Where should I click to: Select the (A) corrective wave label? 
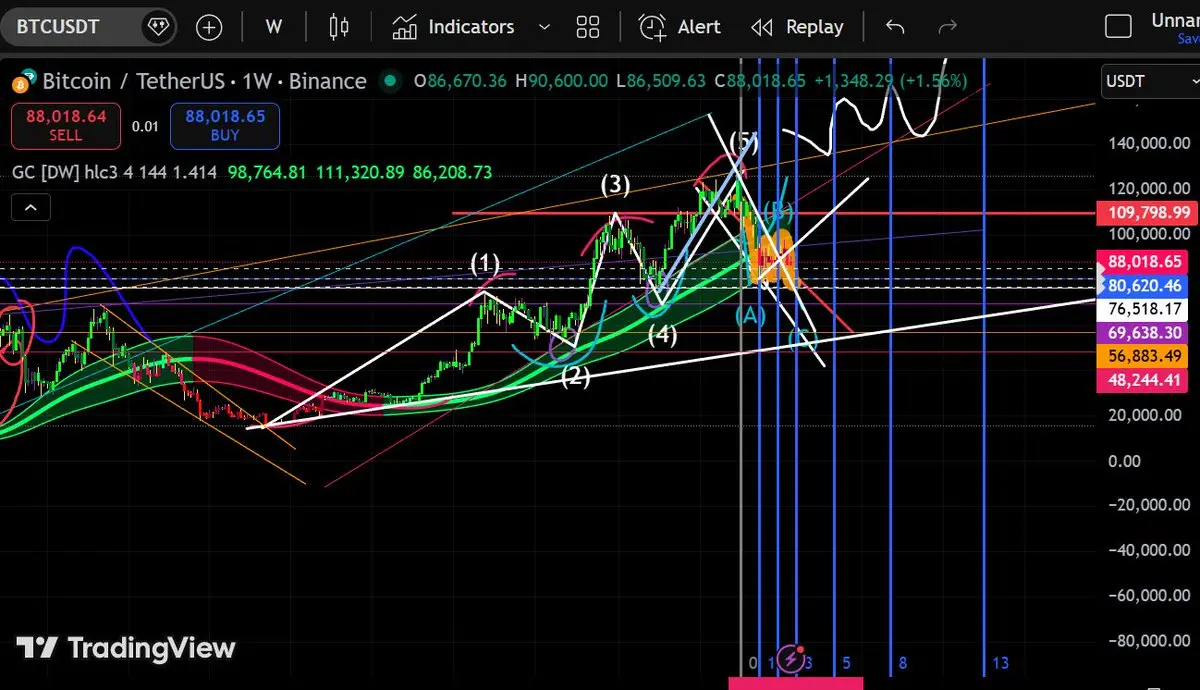click(x=750, y=315)
